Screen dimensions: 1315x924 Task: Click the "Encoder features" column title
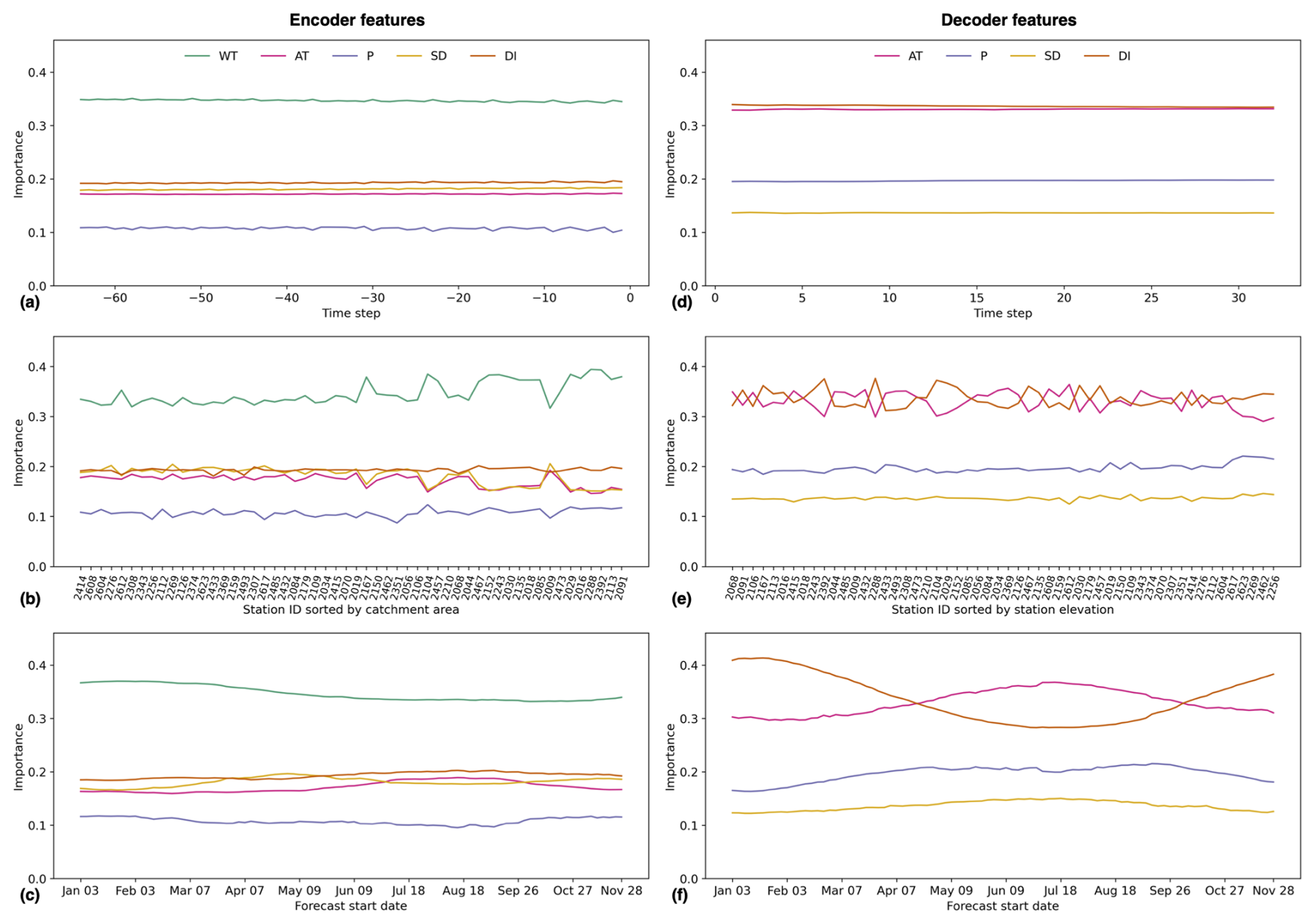tap(357, 20)
